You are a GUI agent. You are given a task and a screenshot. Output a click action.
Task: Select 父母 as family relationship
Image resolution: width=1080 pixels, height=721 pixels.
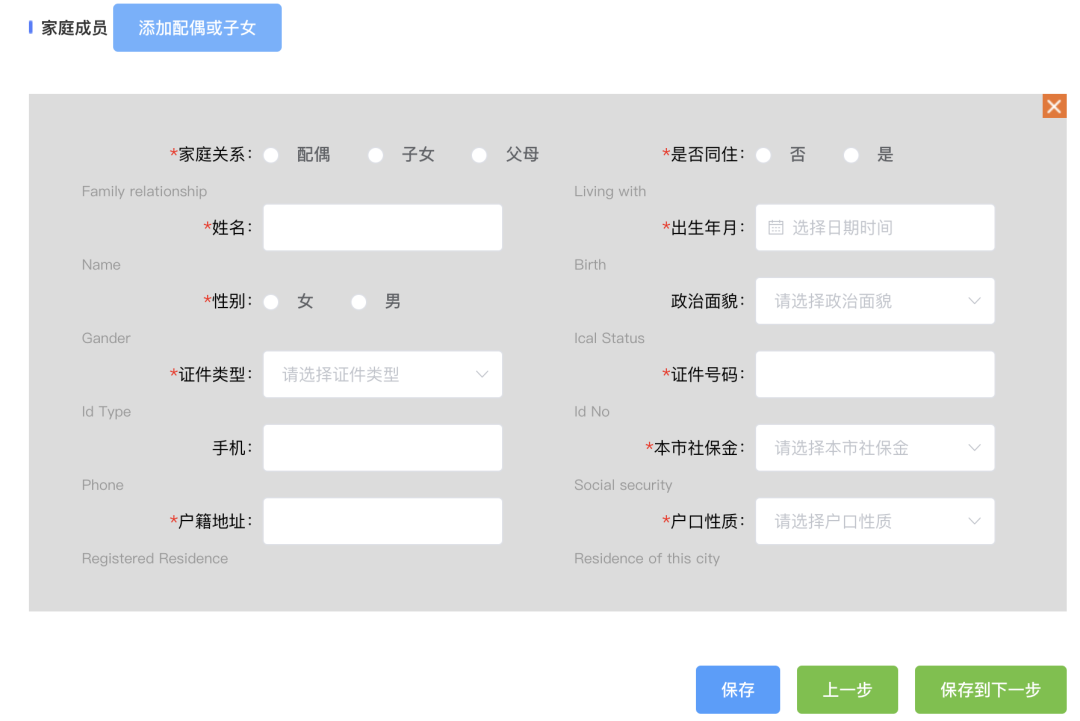(480, 155)
